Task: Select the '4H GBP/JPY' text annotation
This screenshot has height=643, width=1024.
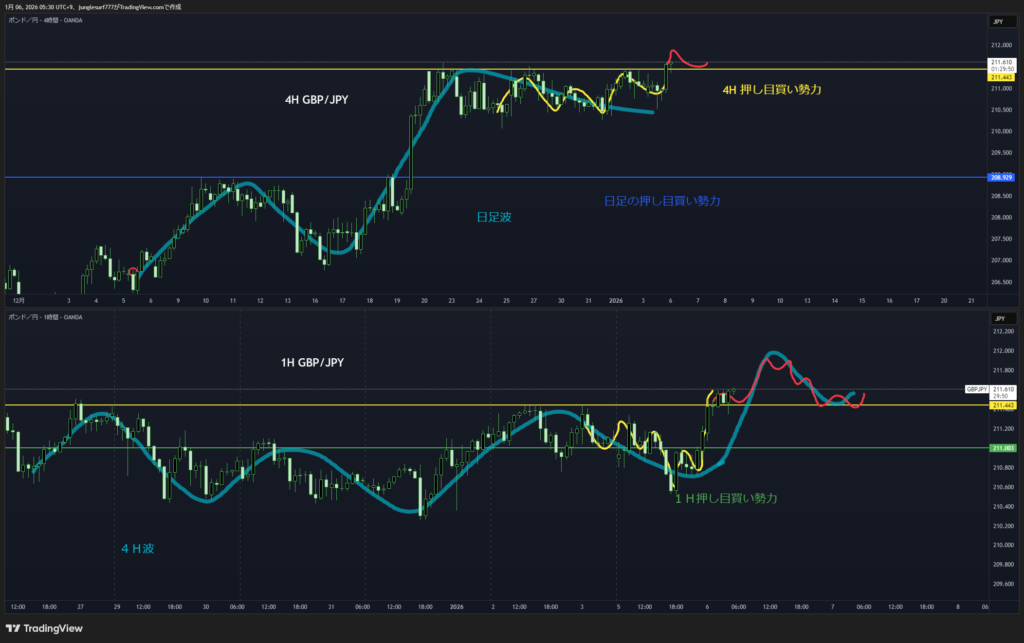Action: 317,99
